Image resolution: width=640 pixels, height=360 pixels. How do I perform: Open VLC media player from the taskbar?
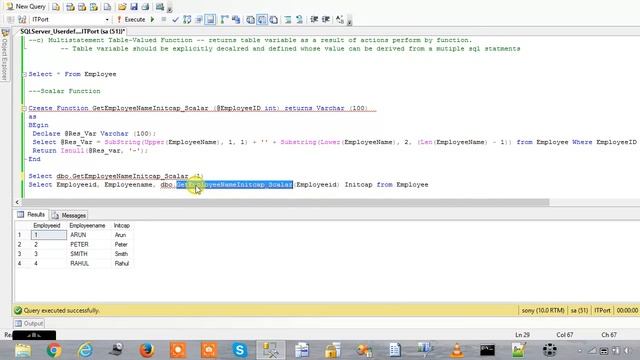(x=457, y=350)
